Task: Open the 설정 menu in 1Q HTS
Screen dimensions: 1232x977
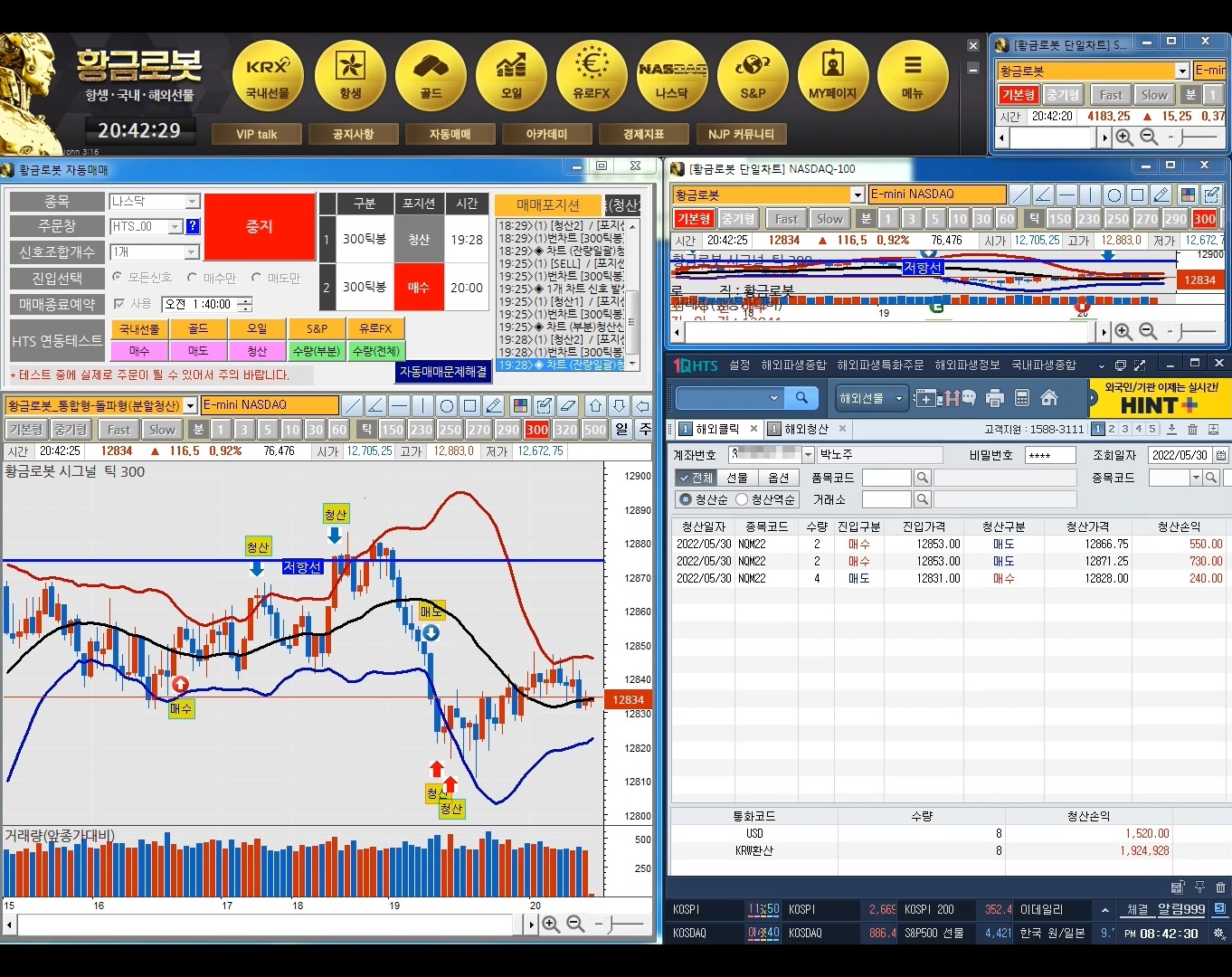Action: (740, 365)
